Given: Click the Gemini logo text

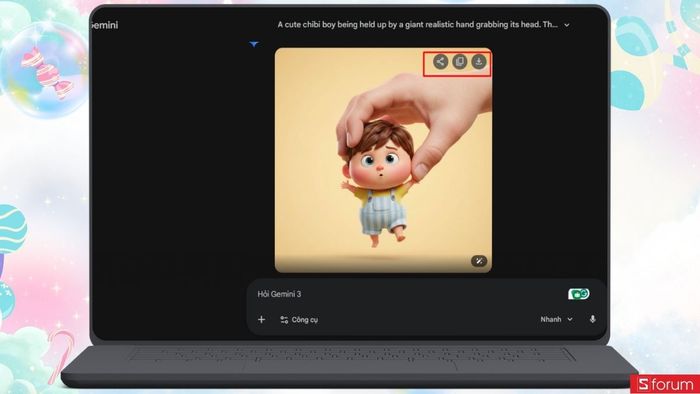Looking at the screenshot, I should (104, 25).
